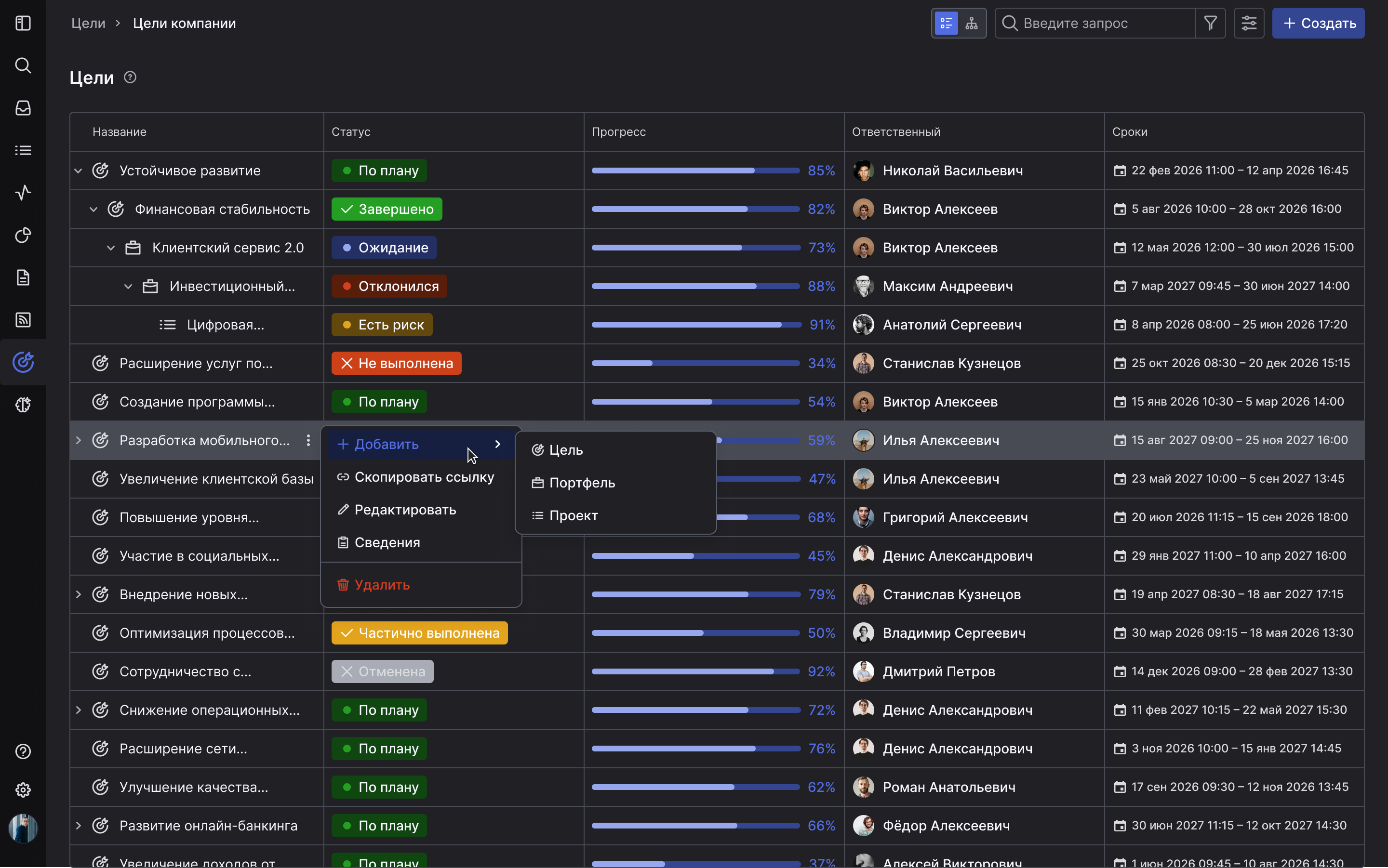Go to Цели breadcrumb link
Viewport: 1388px width, 868px height.
click(89, 23)
